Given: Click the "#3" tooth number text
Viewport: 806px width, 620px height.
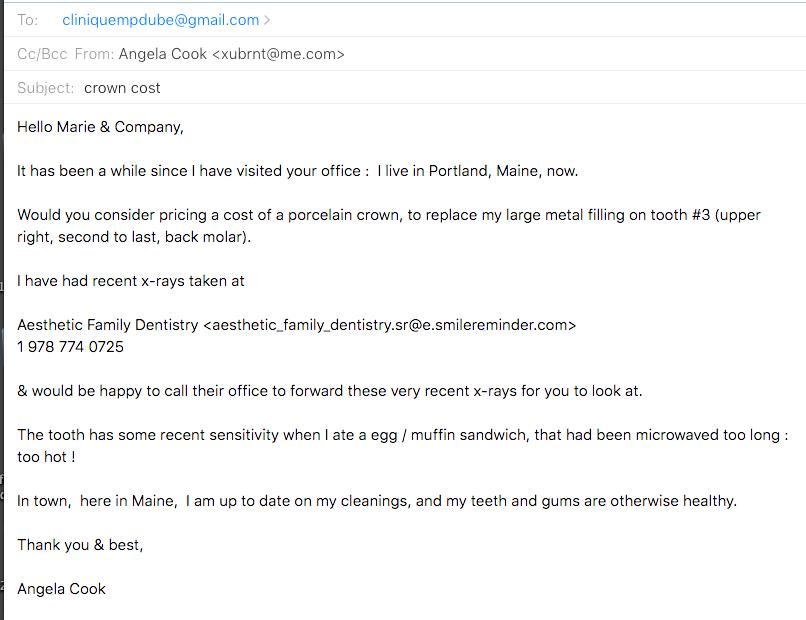Looking at the screenshot, I should 701,214.
